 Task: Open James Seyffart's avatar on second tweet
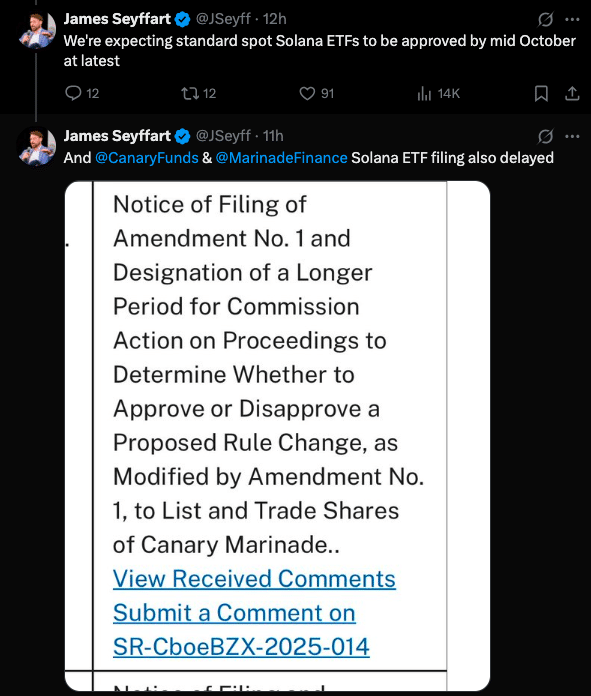point(37,146)
